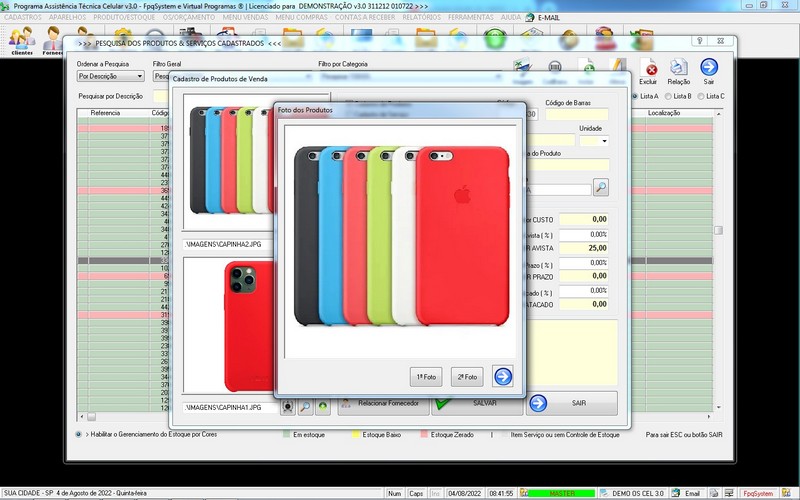800x500 pixels.
Task: Click the \IMAGENS\CAPINHA1.JPG path field
Action: [x=230, y=408]
